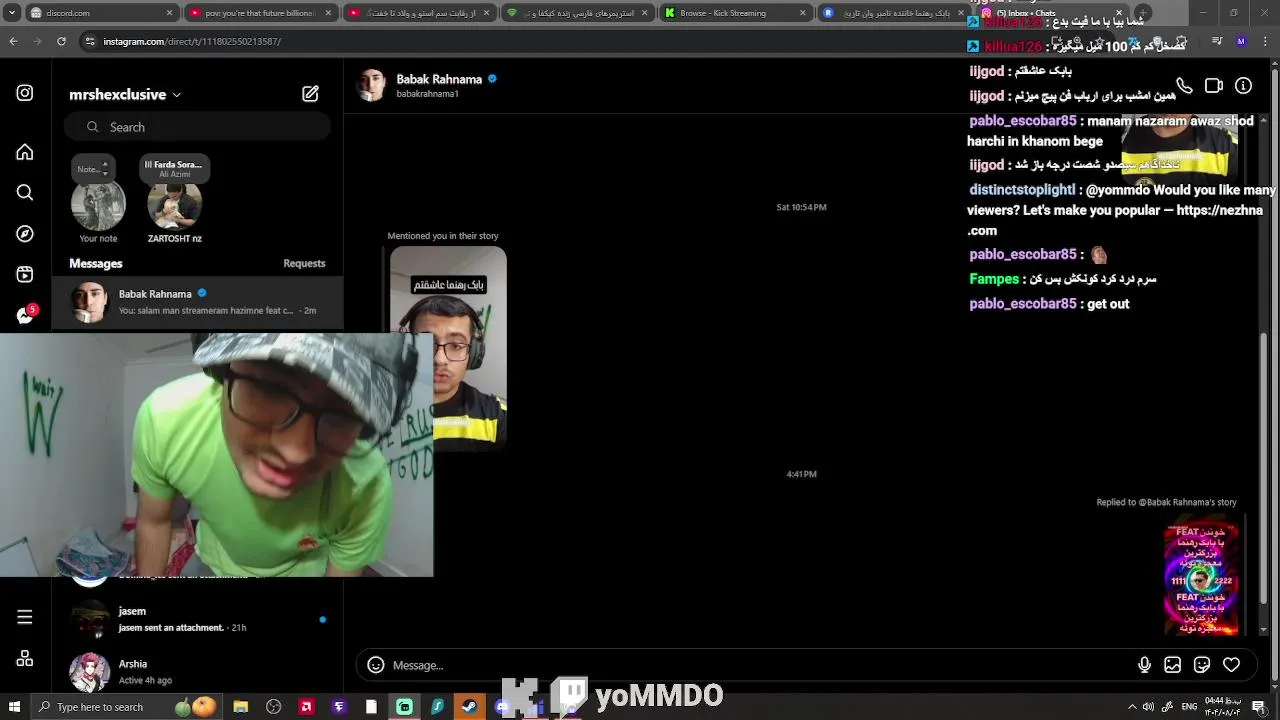Close the discord.com browser tab
Viewport: 1280px width, 720px height.
point(168,13)
